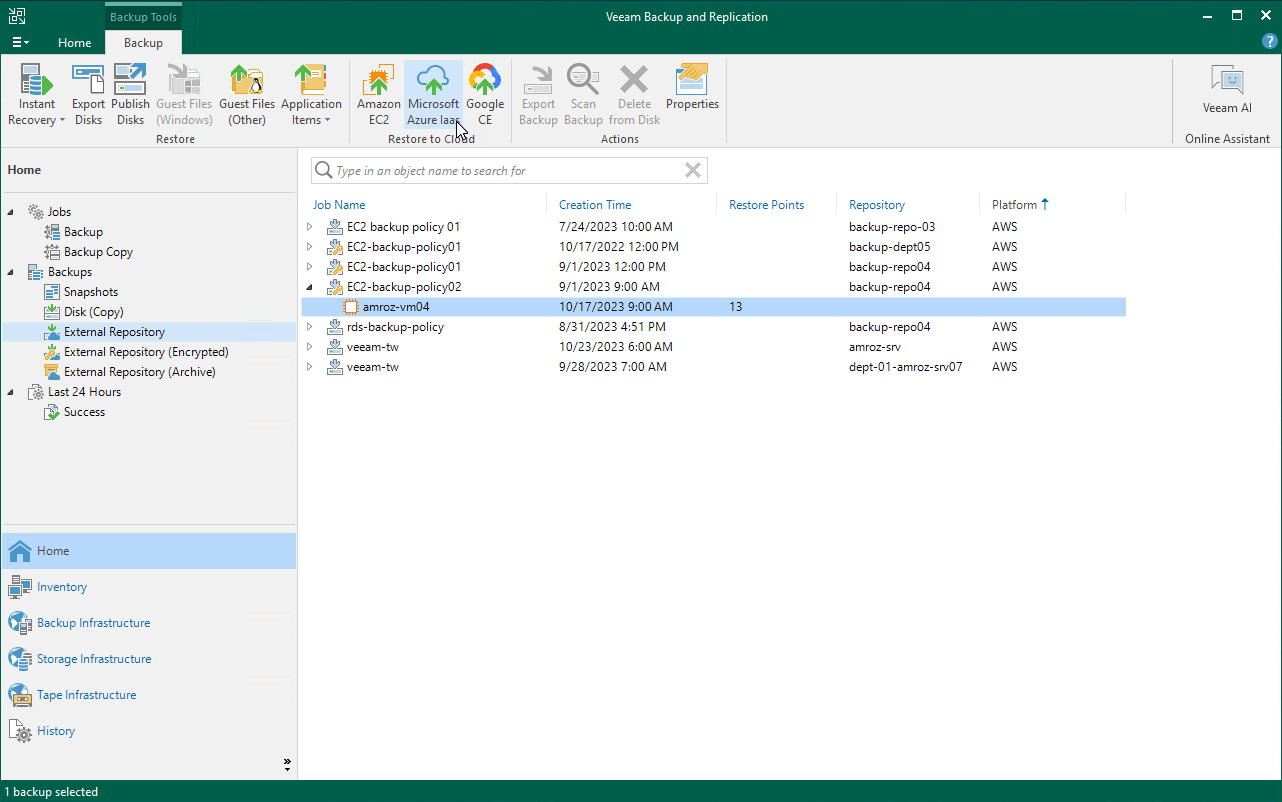The height and width of the screenshot is (802, 1282).
Task: Select External Repository (Encrypted) tree node
Action: coord(146,352)
